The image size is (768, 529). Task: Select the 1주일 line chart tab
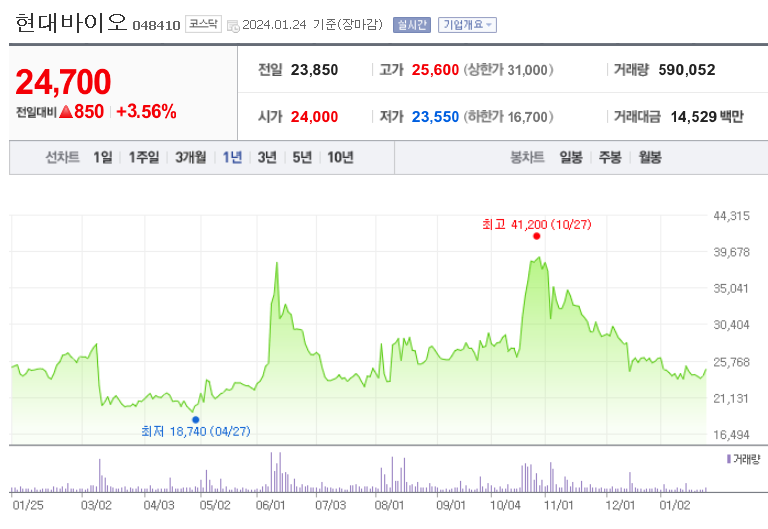click(144, 157)
